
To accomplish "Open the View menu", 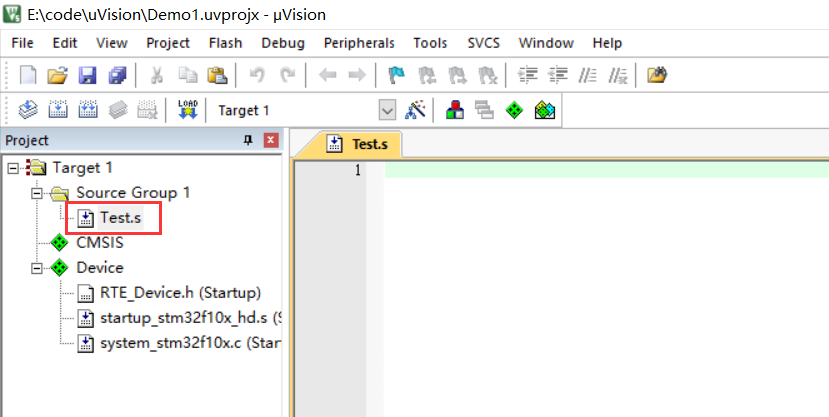I will coord(112,43).
